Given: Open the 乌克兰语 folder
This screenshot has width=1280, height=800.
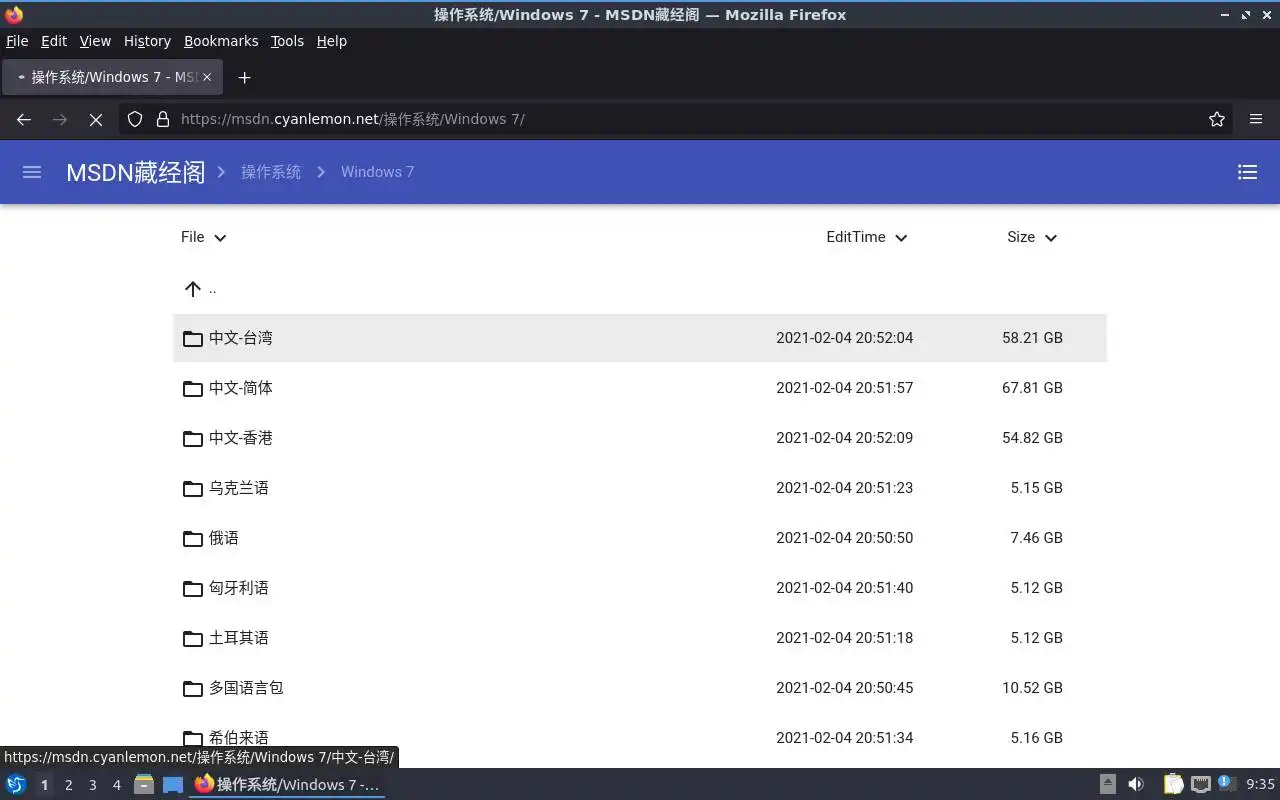Looking at the screenshot, I should point(640,488).
